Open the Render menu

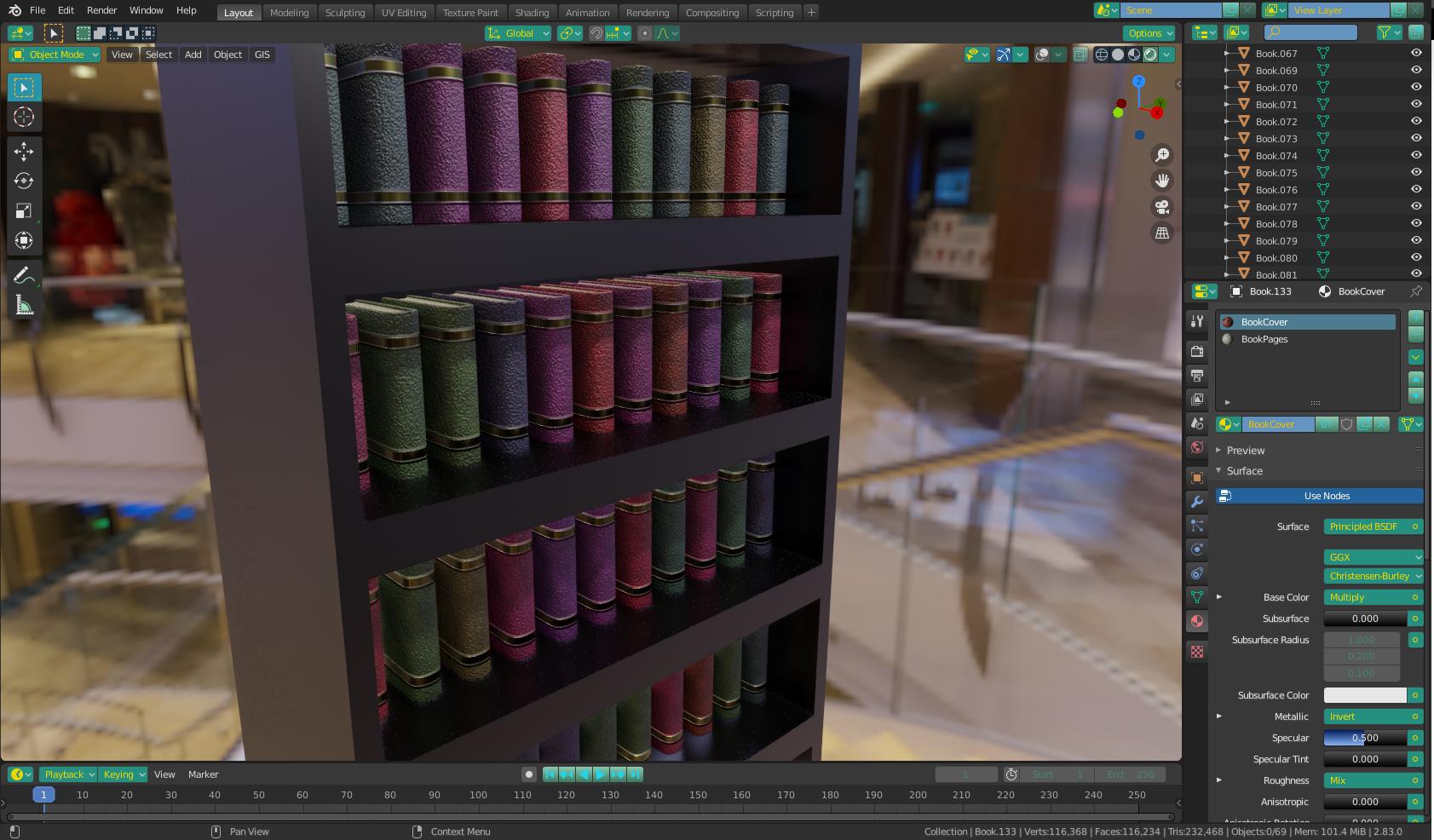101,10
